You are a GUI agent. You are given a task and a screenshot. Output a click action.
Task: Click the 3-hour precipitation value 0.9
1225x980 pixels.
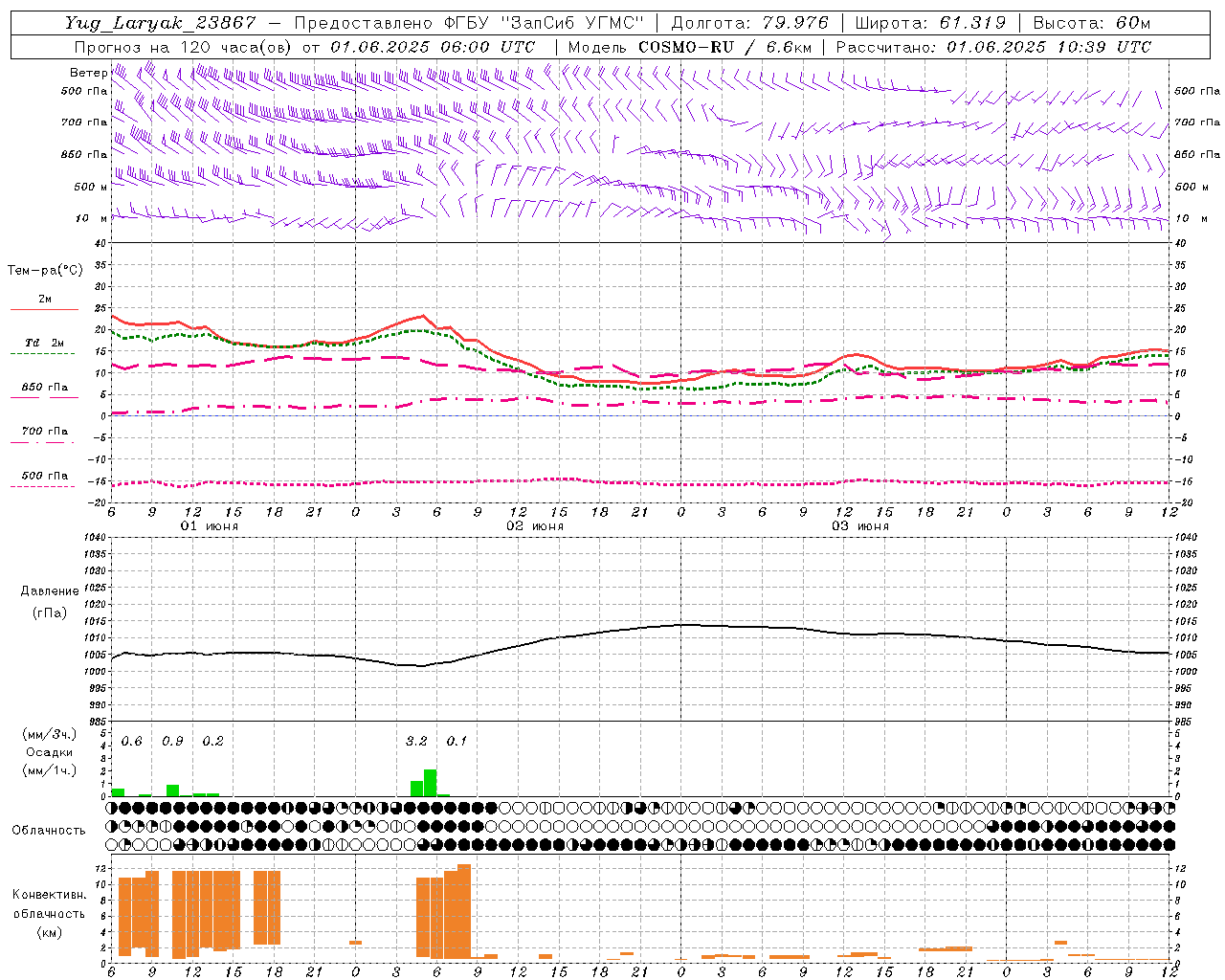click(172, 742)
